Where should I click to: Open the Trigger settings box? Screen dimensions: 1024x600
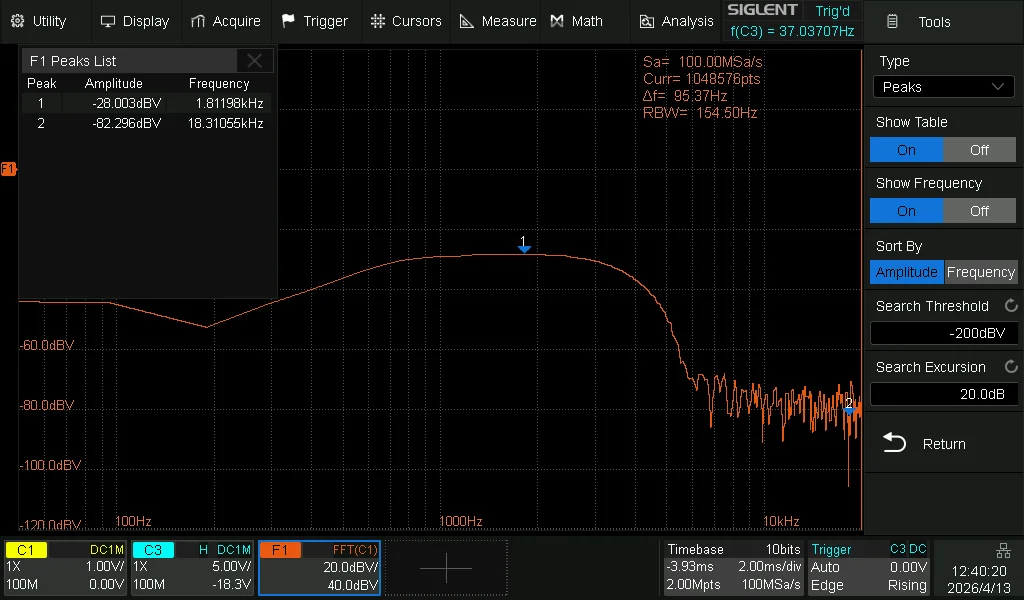[870, 568]
